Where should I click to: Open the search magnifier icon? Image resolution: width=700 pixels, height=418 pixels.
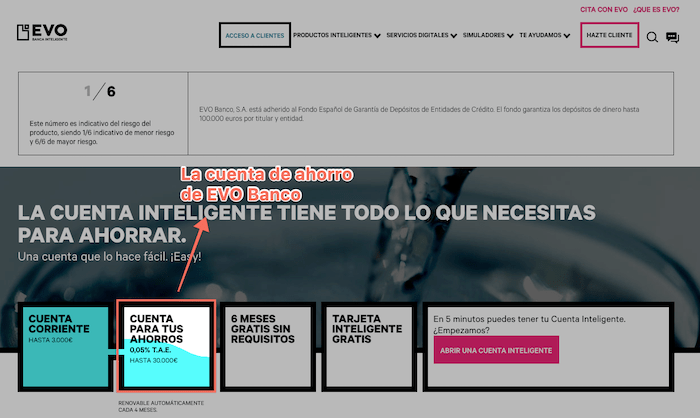[652, 37]
